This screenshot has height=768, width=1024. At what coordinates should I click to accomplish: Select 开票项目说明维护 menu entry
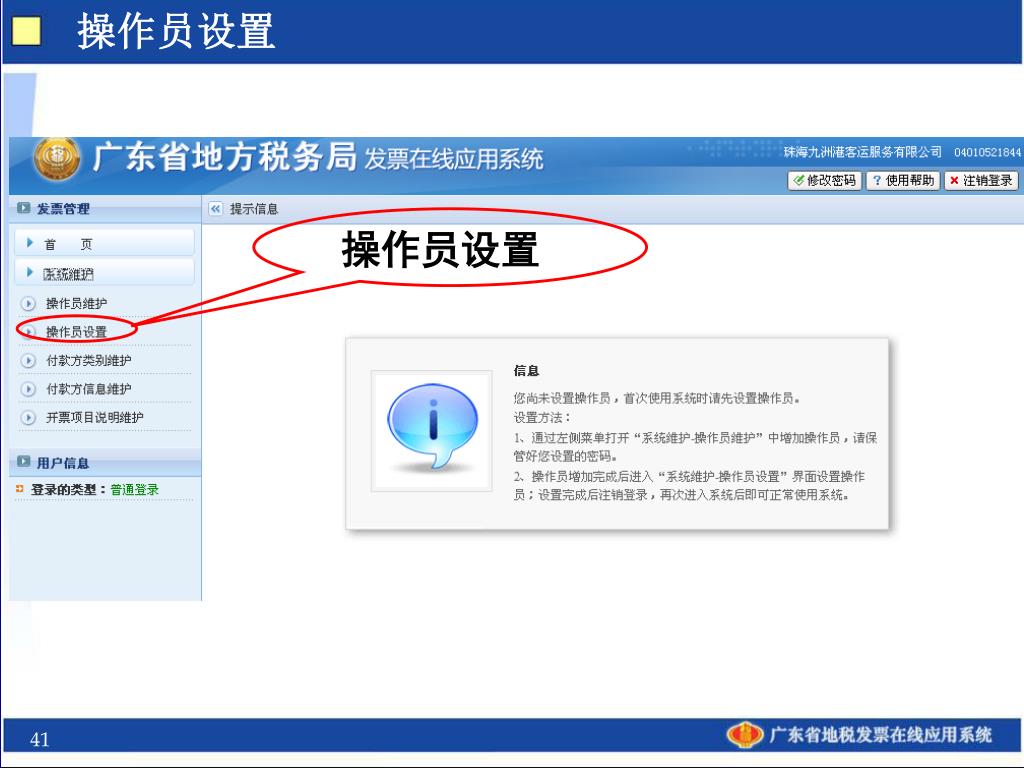pyautogui.click(x=95, y=417)
